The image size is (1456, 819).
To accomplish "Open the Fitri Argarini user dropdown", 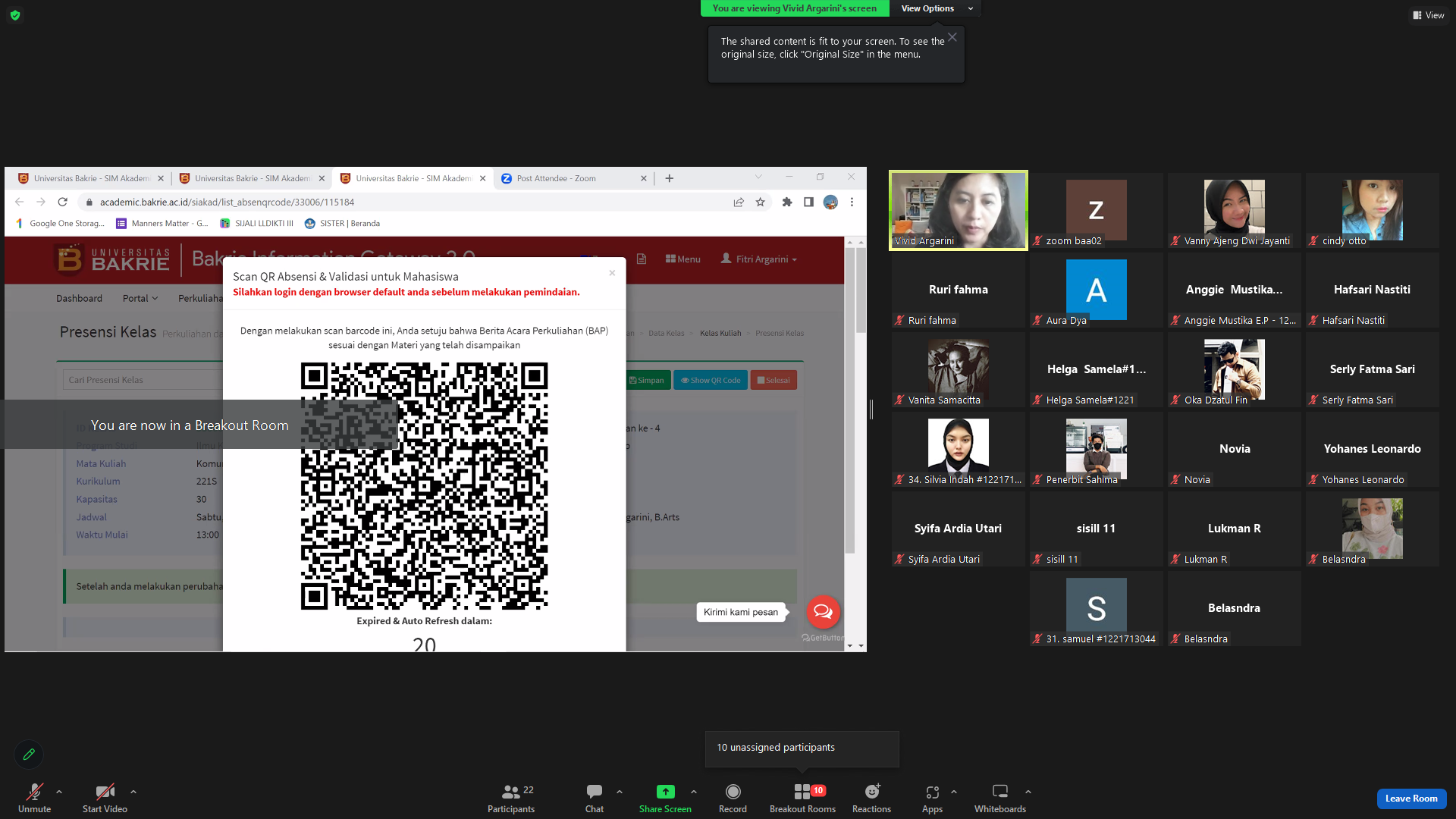I will (x=759, y=259).
